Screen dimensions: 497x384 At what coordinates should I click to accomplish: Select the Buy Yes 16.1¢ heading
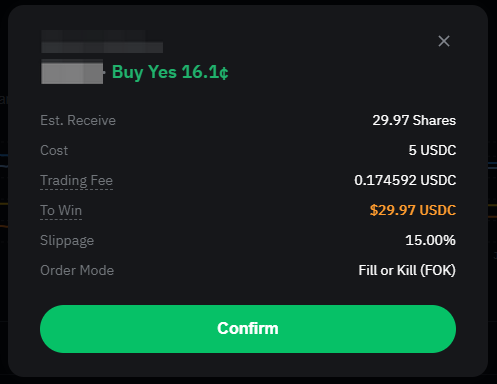click(170, 72)
